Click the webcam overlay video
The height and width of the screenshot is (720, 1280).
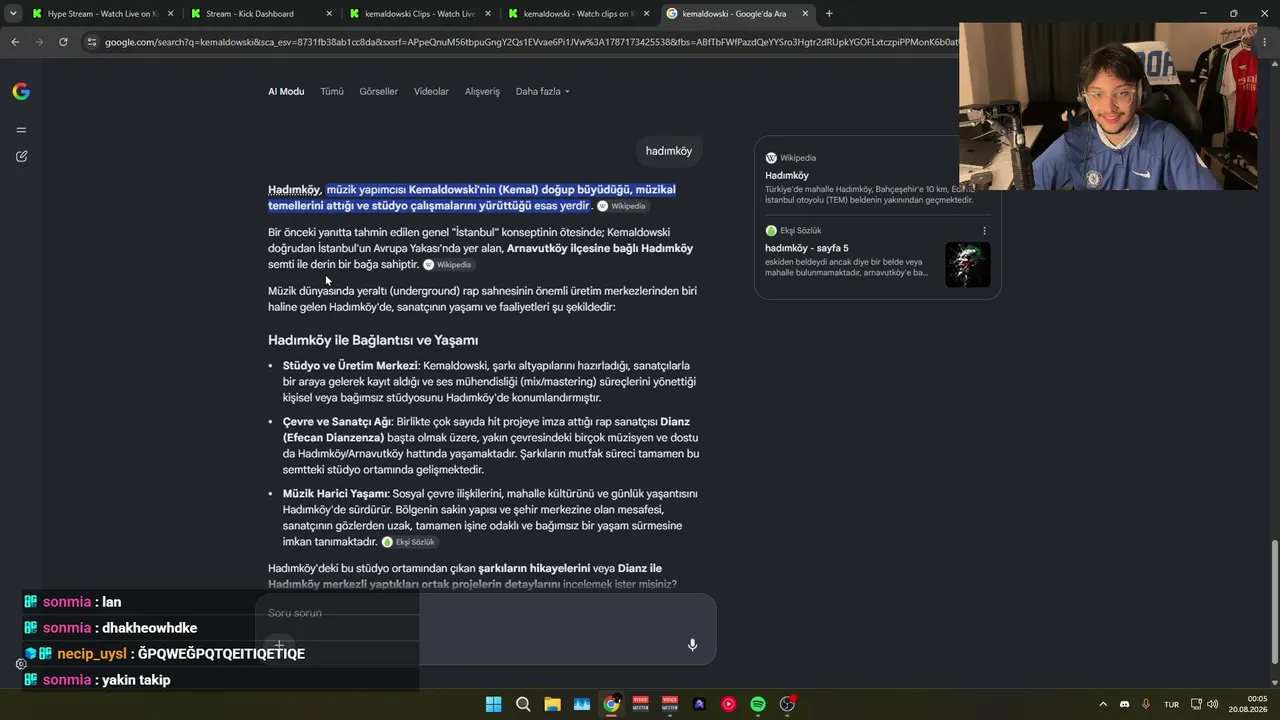[1108, 106]
